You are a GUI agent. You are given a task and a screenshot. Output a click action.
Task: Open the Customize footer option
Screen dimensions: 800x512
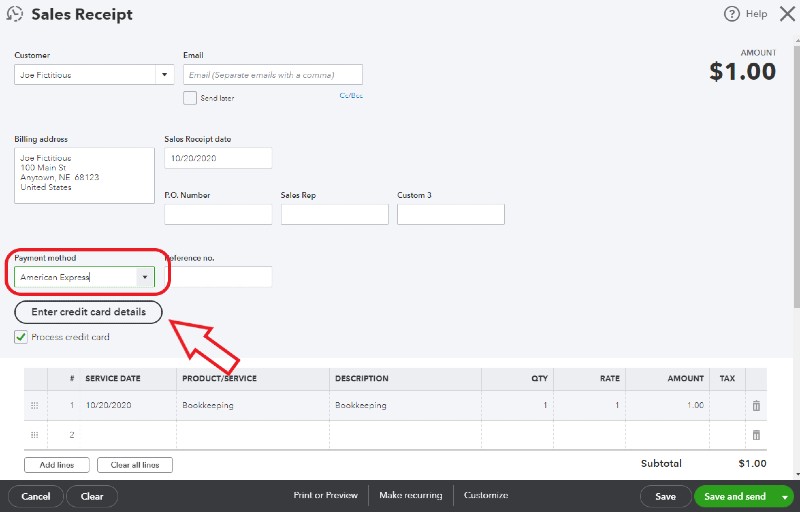tap(486, 496)
